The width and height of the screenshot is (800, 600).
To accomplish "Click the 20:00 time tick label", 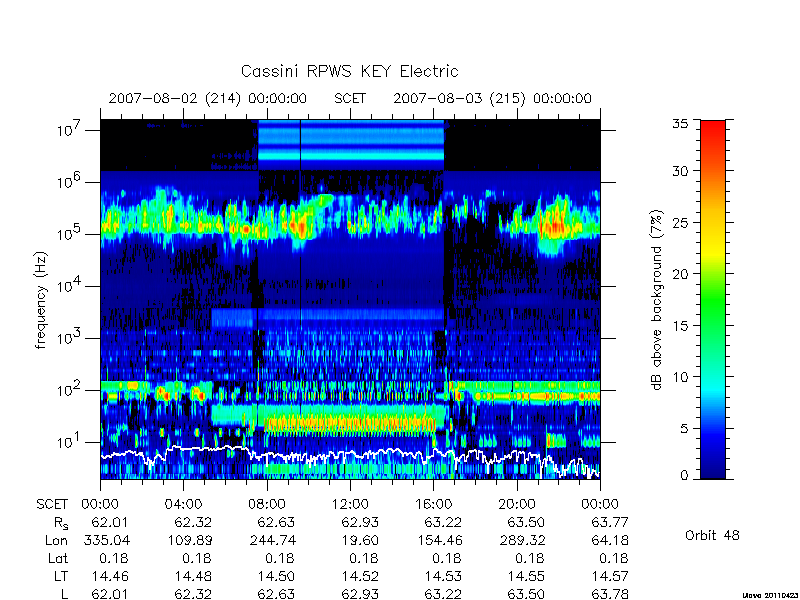I will [x=517, y=504].
